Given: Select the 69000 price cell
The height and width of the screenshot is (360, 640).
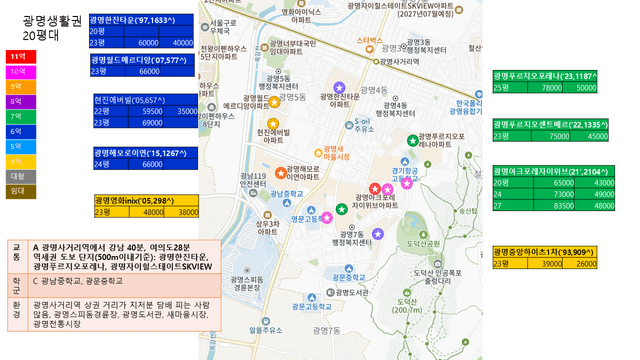Looking at the screenshot, I should (146, 123).
